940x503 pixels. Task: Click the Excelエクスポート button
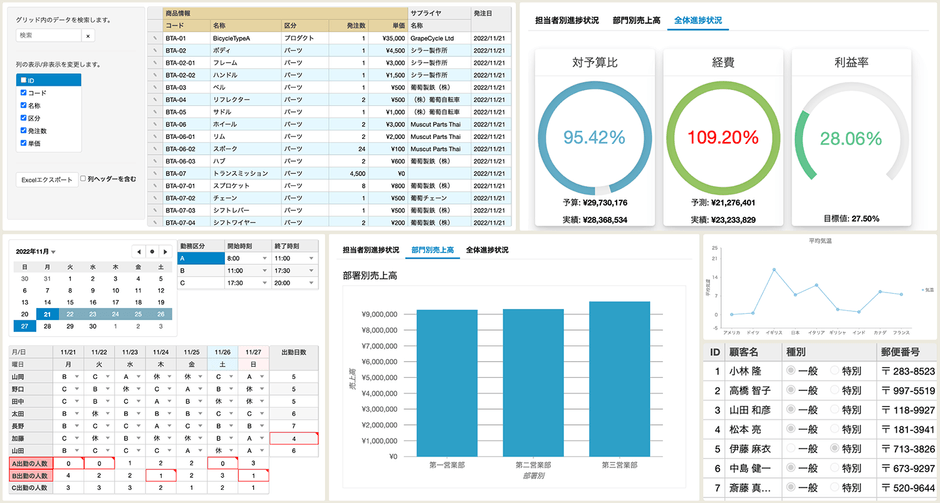(x=47, y=180)
